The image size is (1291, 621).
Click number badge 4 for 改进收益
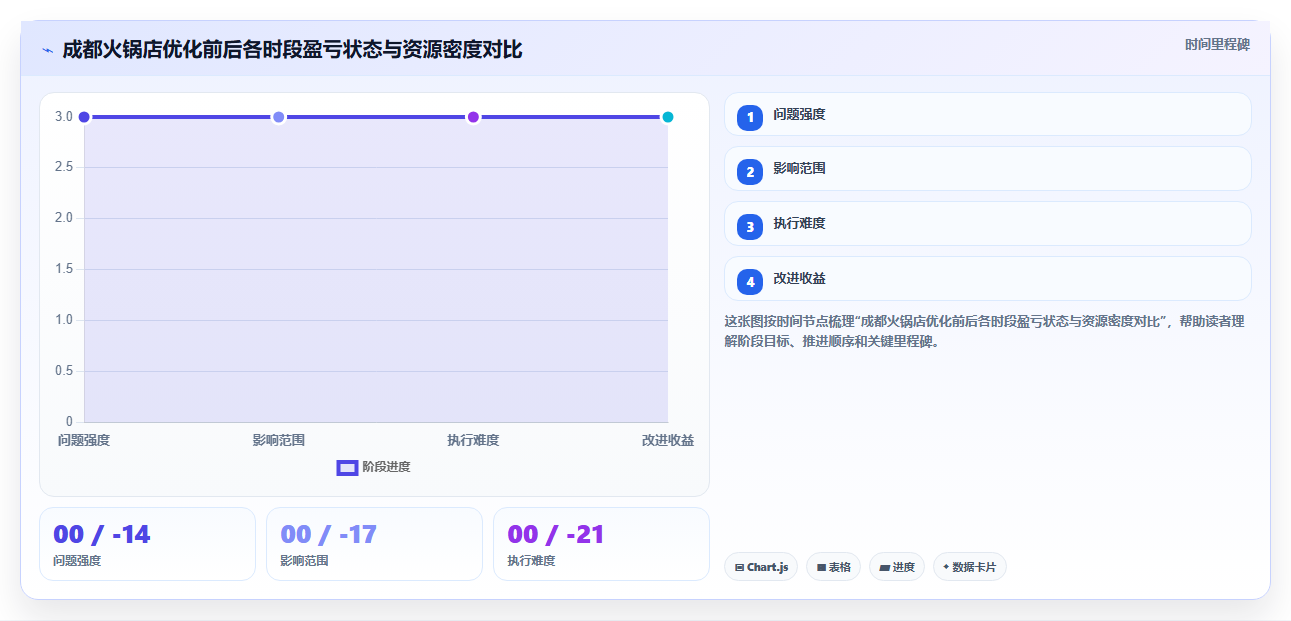tap(750, 282)
